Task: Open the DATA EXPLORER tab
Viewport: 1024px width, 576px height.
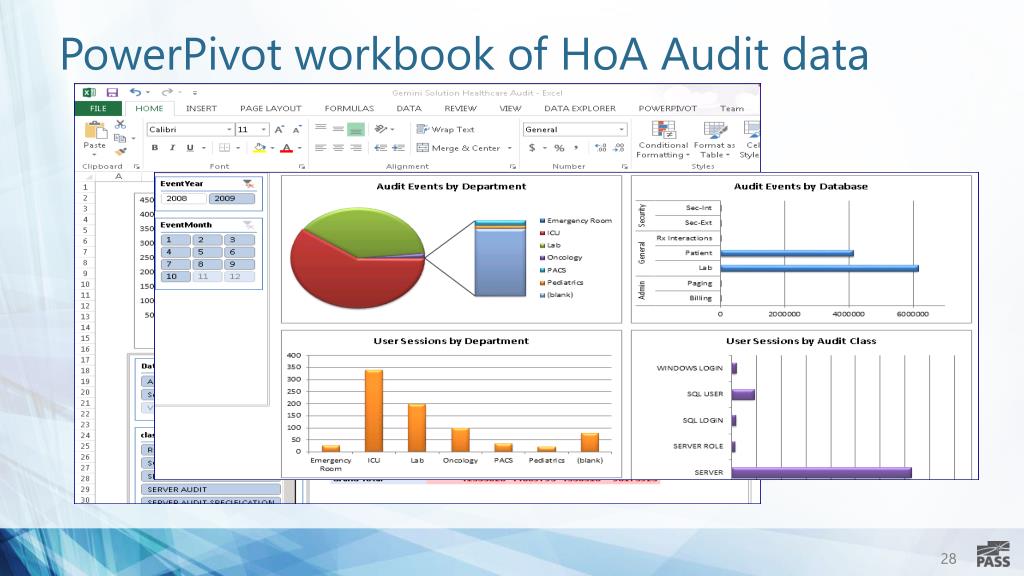Action: click(580, 108)
